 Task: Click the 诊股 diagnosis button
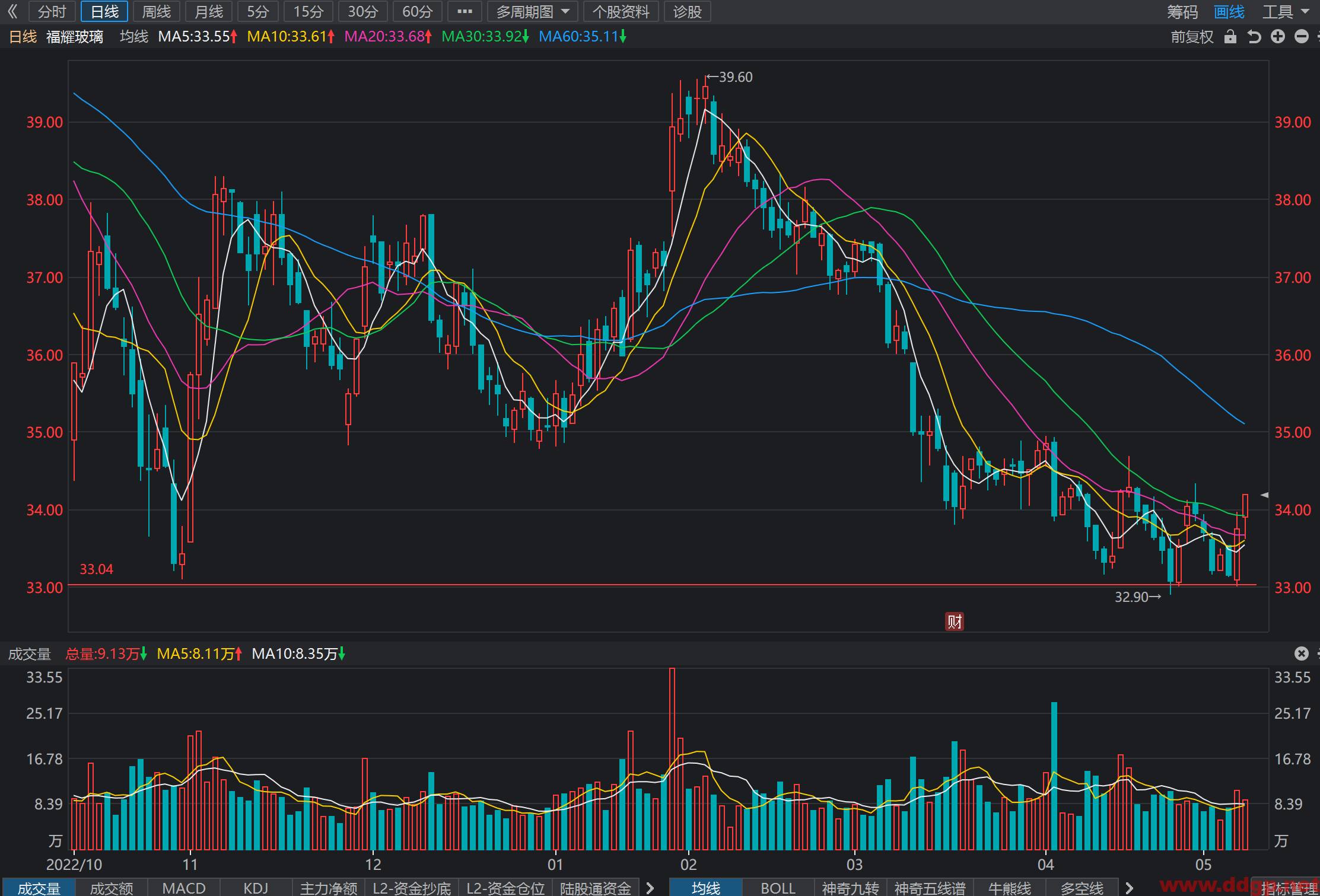click(x=687, y=12)
